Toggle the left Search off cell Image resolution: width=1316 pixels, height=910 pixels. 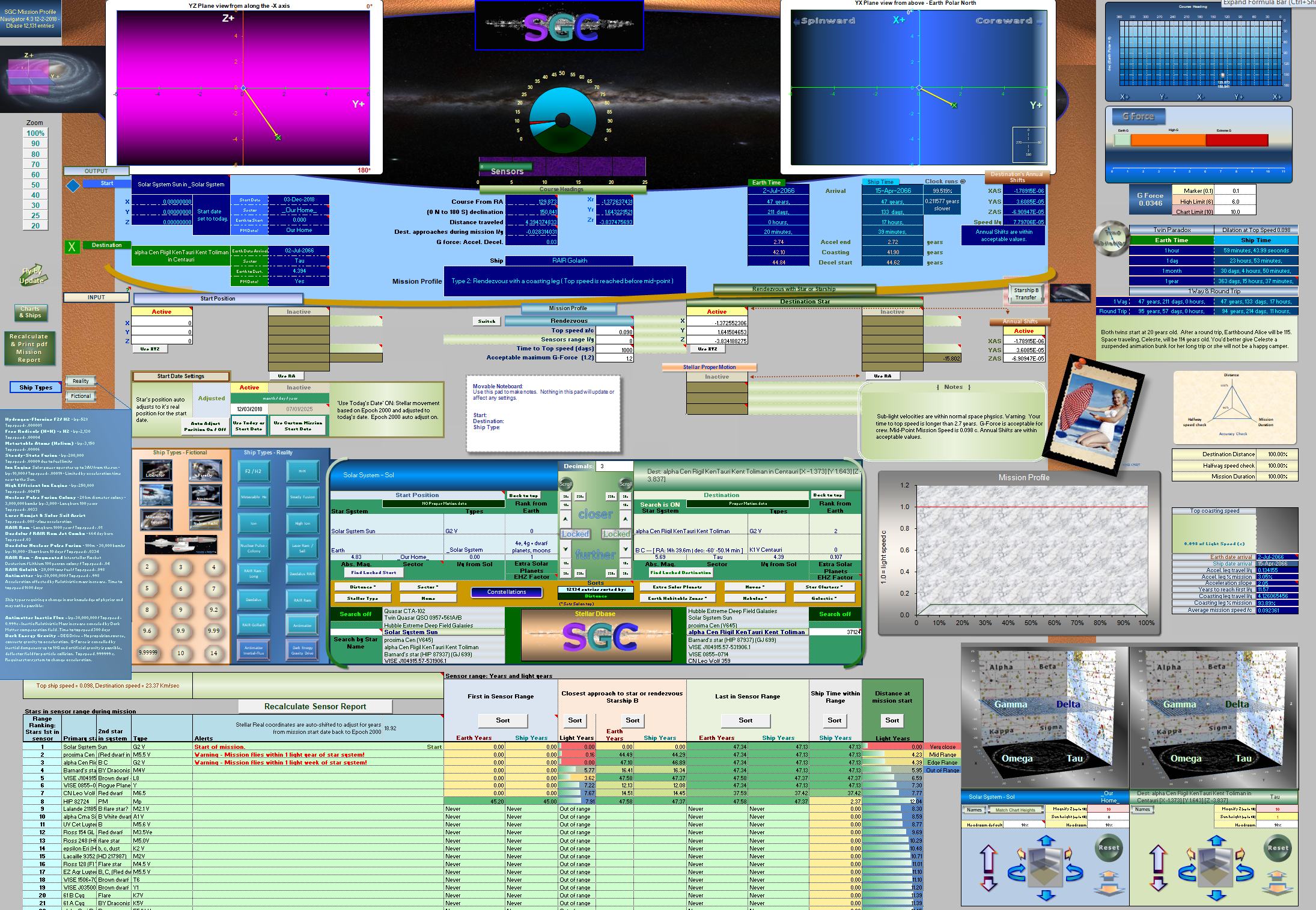356,614
